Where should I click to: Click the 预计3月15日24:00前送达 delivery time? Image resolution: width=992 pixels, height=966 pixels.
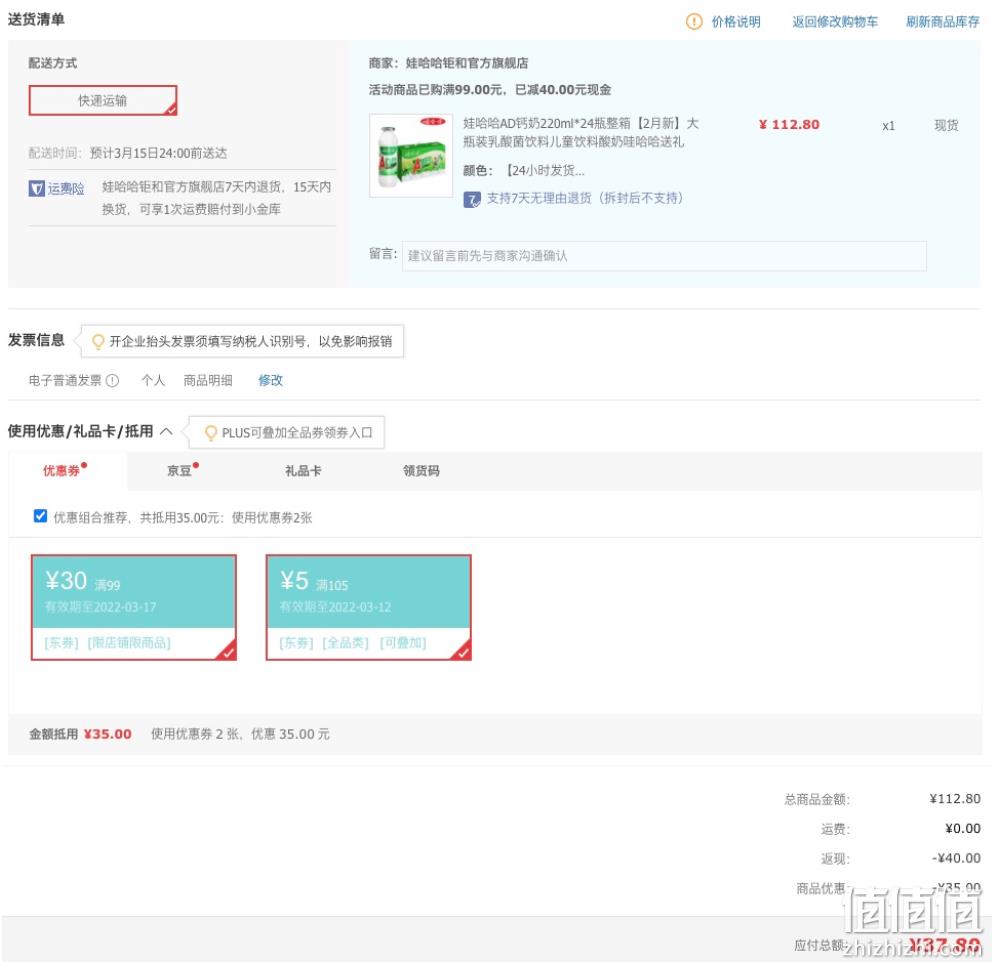(x=158, y=153)
